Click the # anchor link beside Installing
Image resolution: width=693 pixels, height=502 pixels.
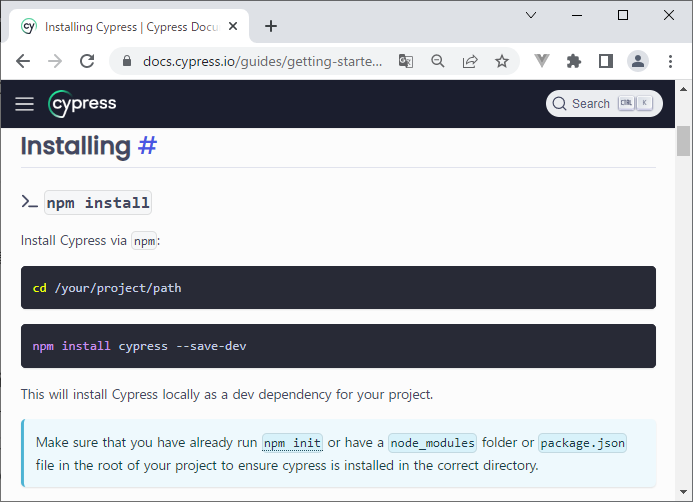click(x=147, y=145)
